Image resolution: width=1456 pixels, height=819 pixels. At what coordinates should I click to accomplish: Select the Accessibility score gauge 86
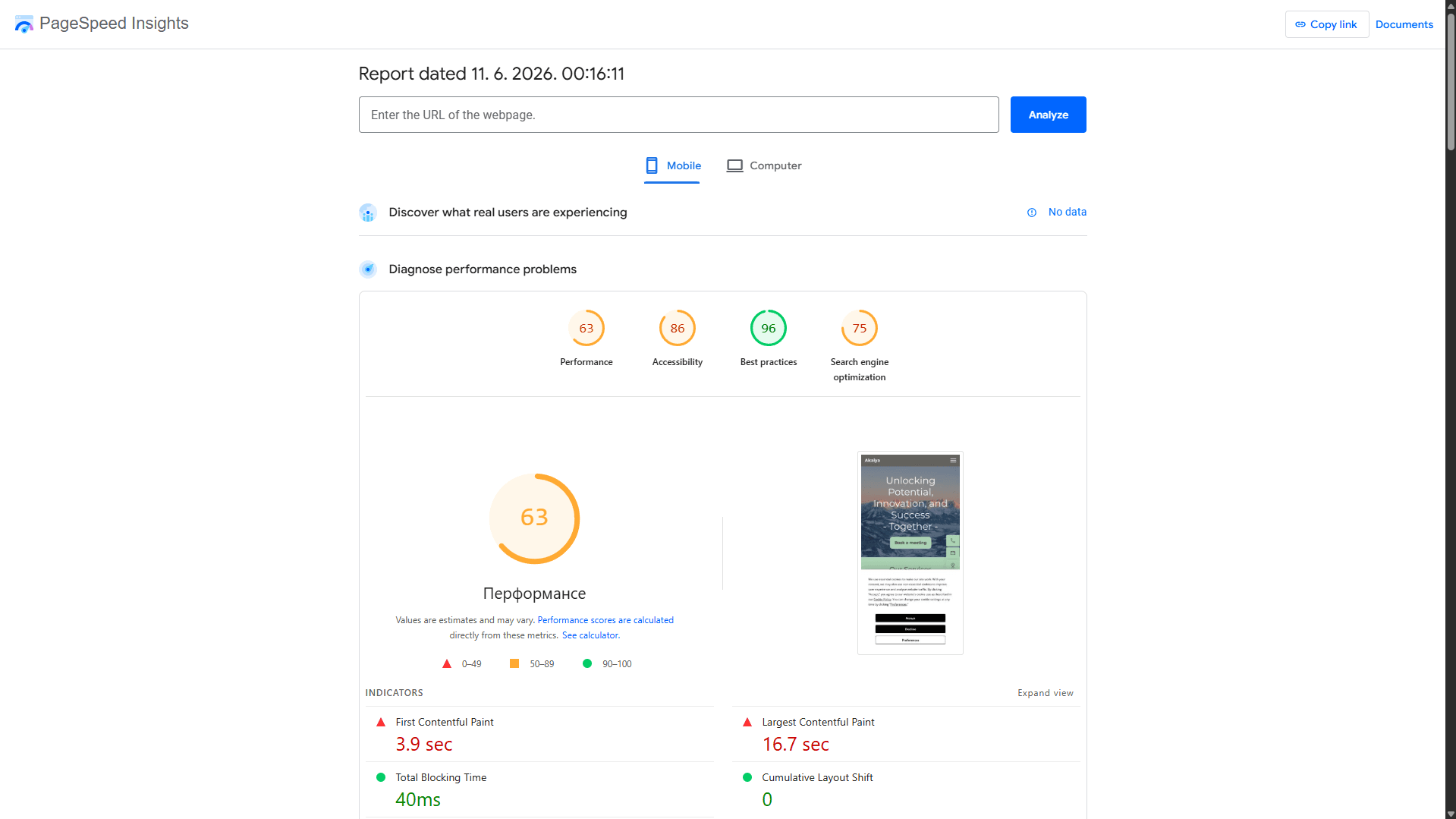(678, 328)
